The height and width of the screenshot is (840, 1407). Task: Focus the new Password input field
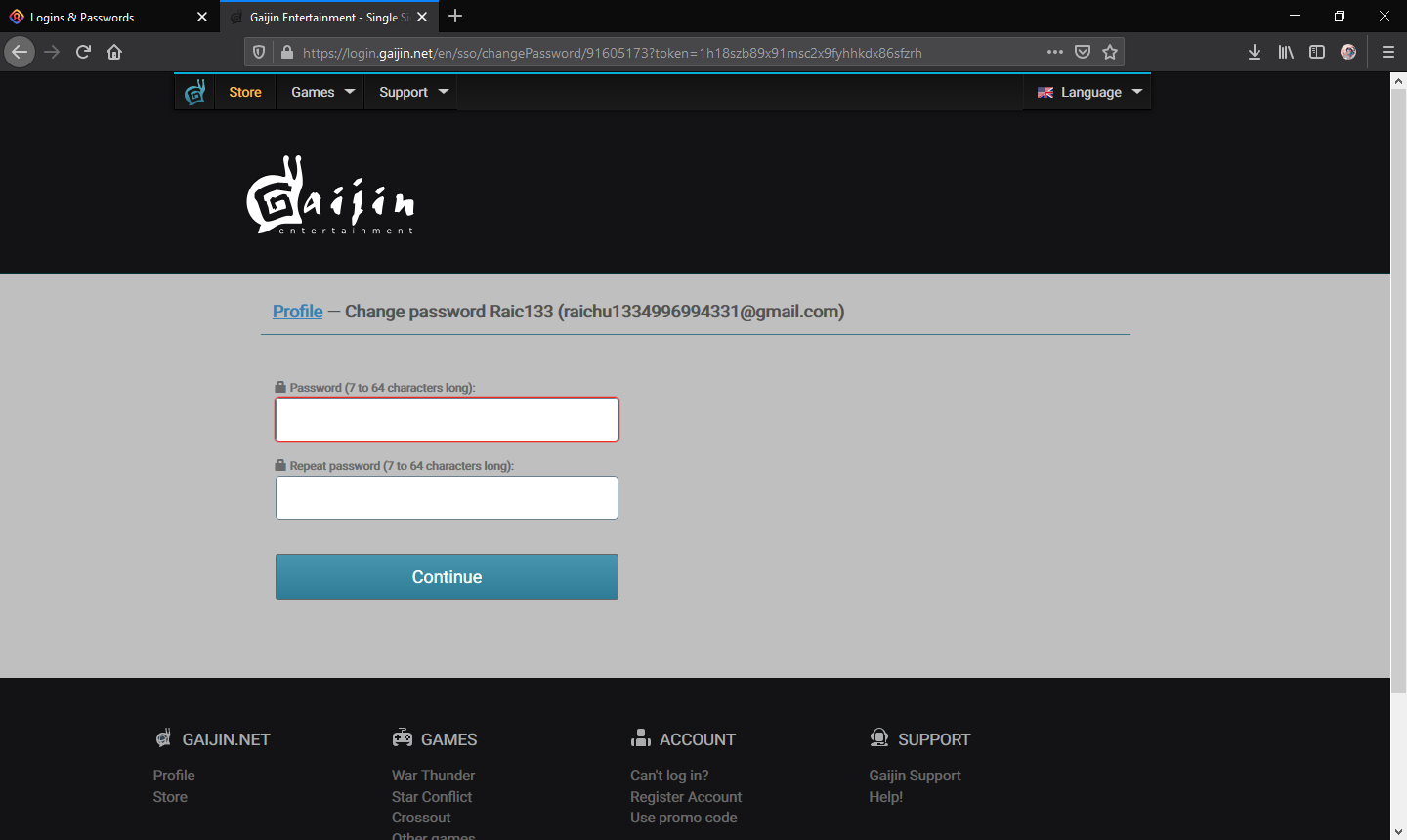click(447, 419)
